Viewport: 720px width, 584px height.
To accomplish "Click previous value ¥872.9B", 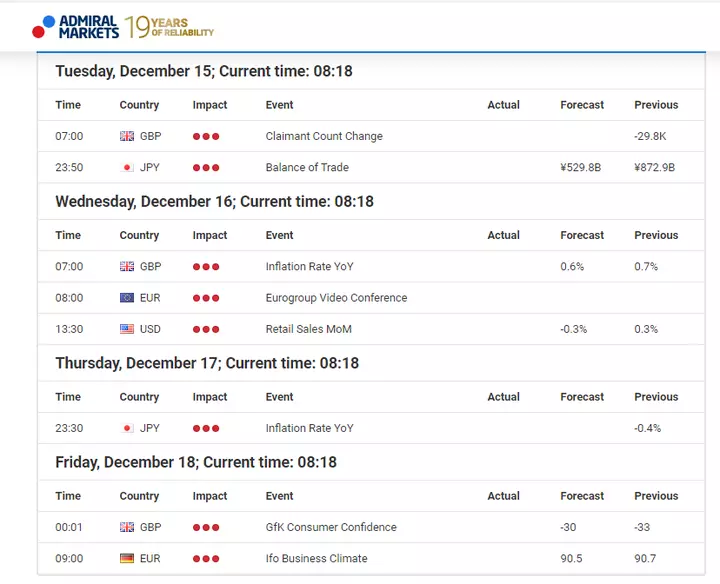I will click(x=654, y=168).
